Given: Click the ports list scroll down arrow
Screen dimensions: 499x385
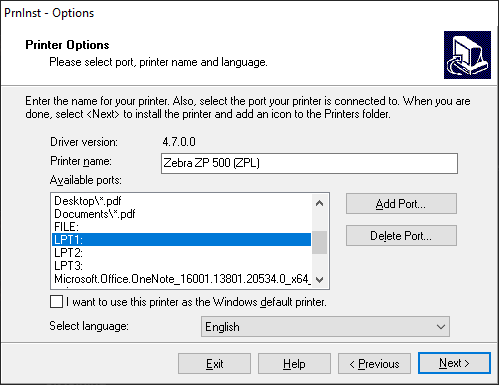Looking at the screenshot, I should [319, 279].
